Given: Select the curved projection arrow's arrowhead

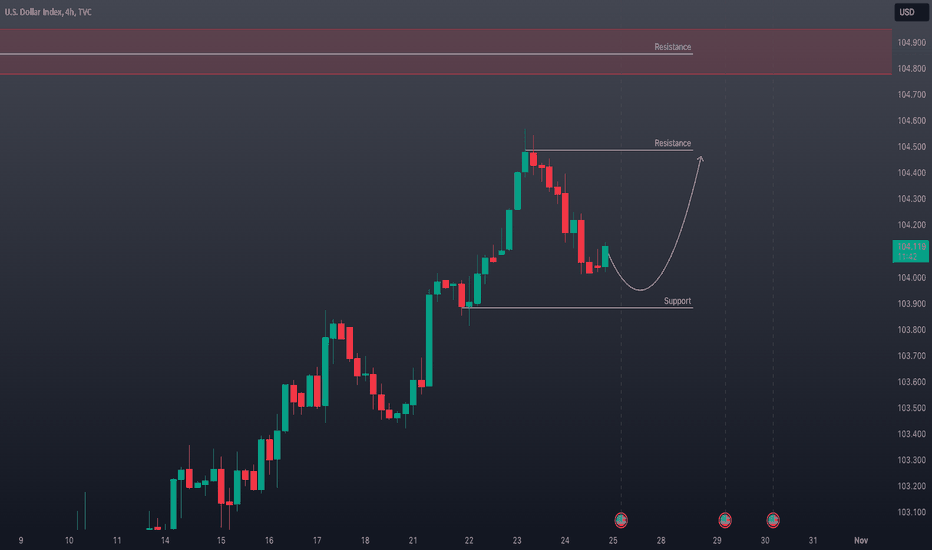Looking at the screenshot, I should [701, 159].
